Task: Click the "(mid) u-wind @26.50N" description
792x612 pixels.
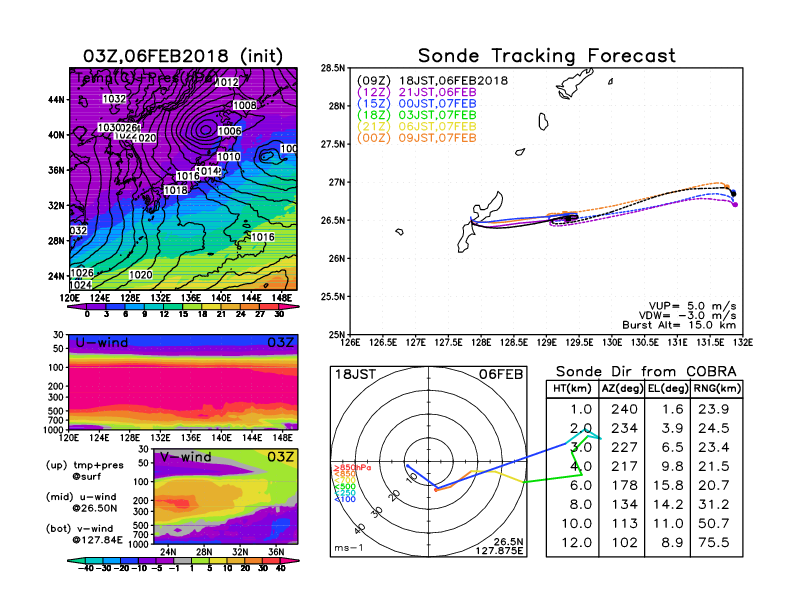Action: pyautogui.click(x=81, y=502)
